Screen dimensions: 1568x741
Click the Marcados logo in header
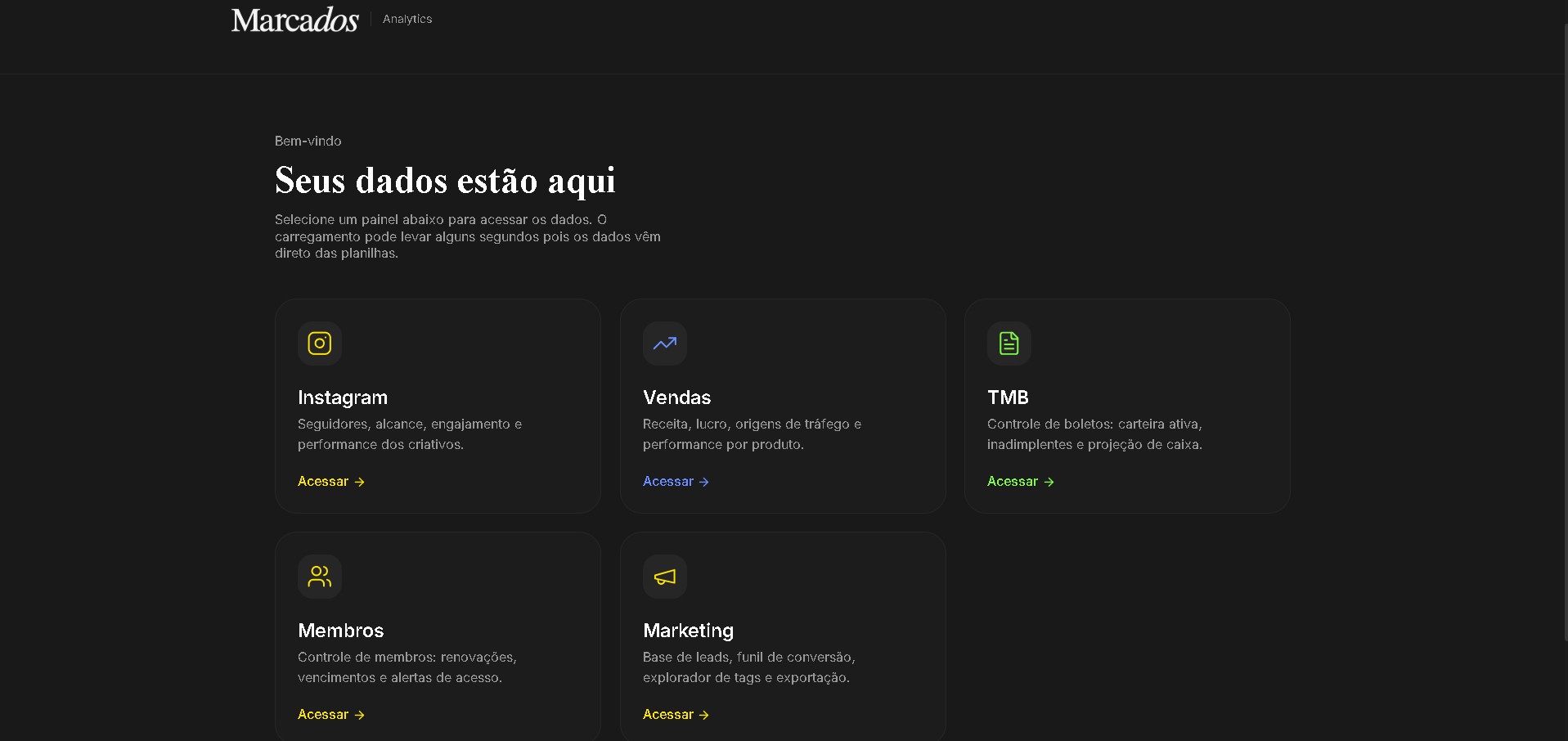295,20
